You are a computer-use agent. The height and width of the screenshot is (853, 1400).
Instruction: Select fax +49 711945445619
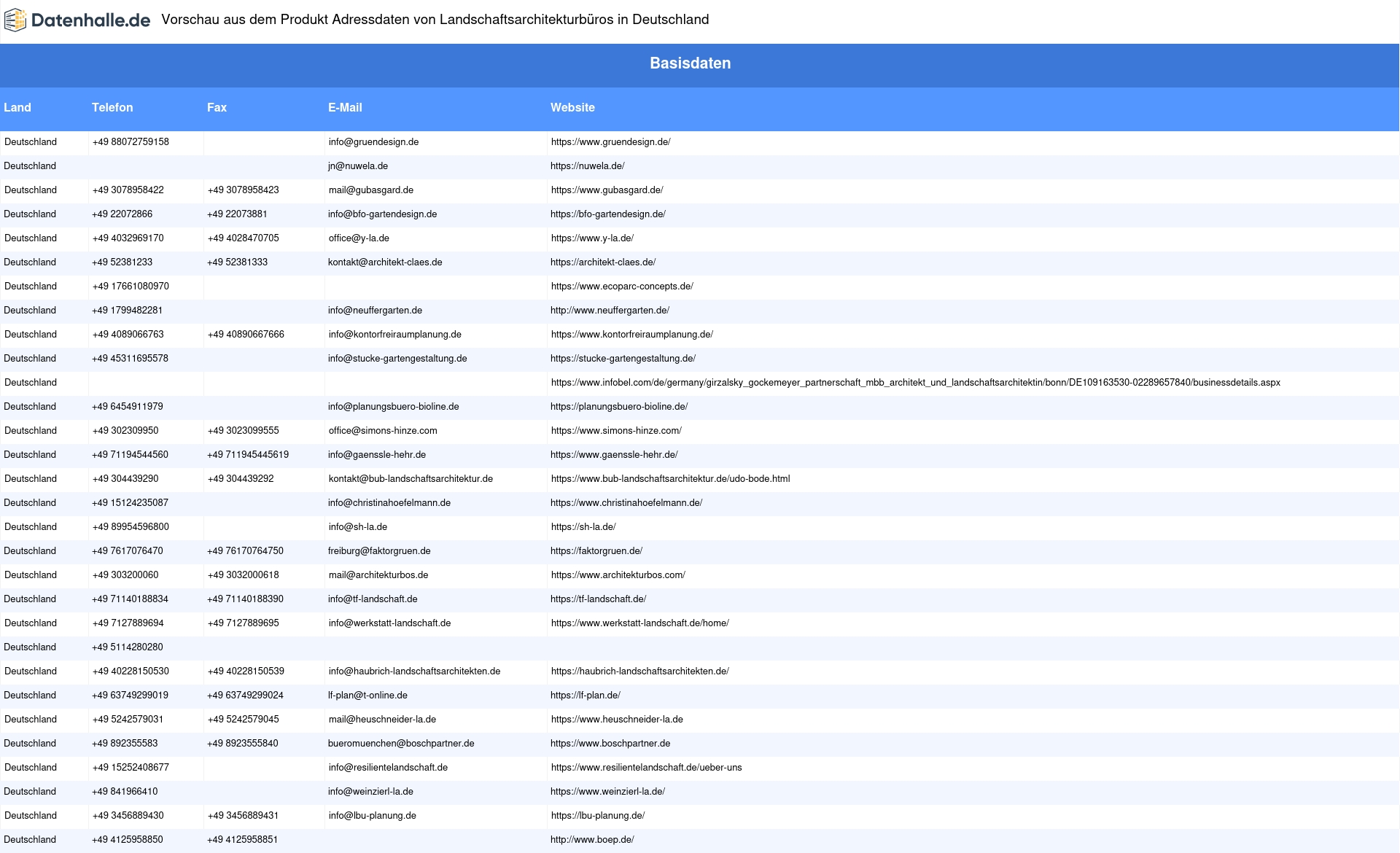pos(248,455)
